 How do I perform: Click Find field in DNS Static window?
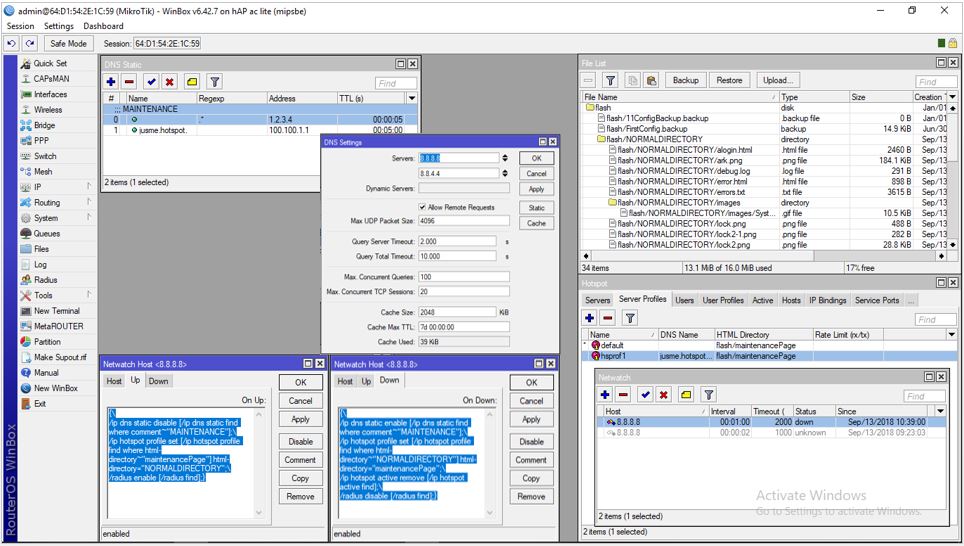pos(395,83)
